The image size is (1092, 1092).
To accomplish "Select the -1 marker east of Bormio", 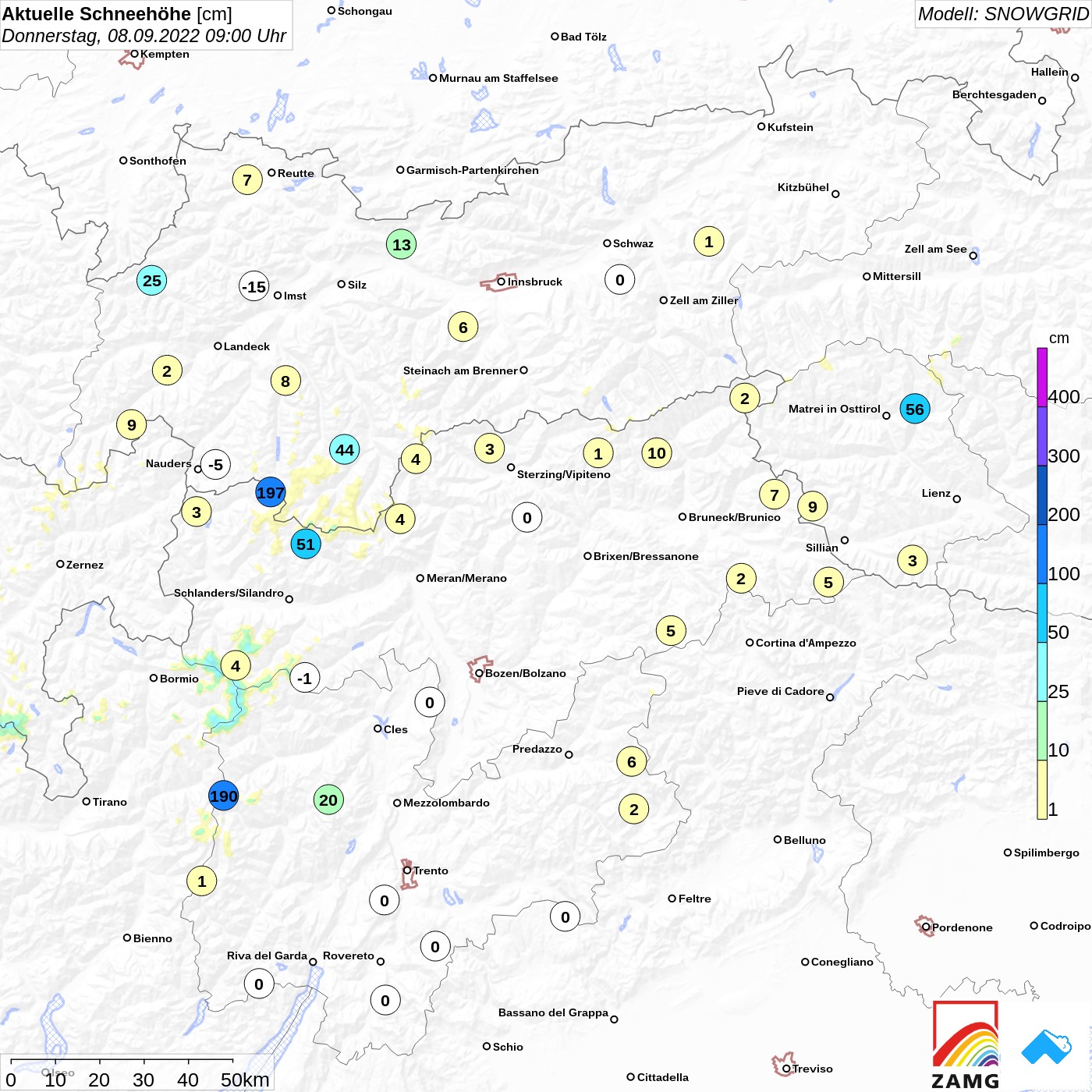I will click(x=305, y=678).
